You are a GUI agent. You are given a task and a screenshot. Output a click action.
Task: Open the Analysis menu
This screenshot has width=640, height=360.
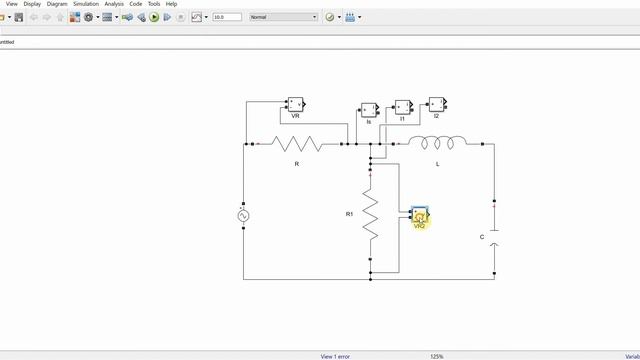tap(114, 4)
